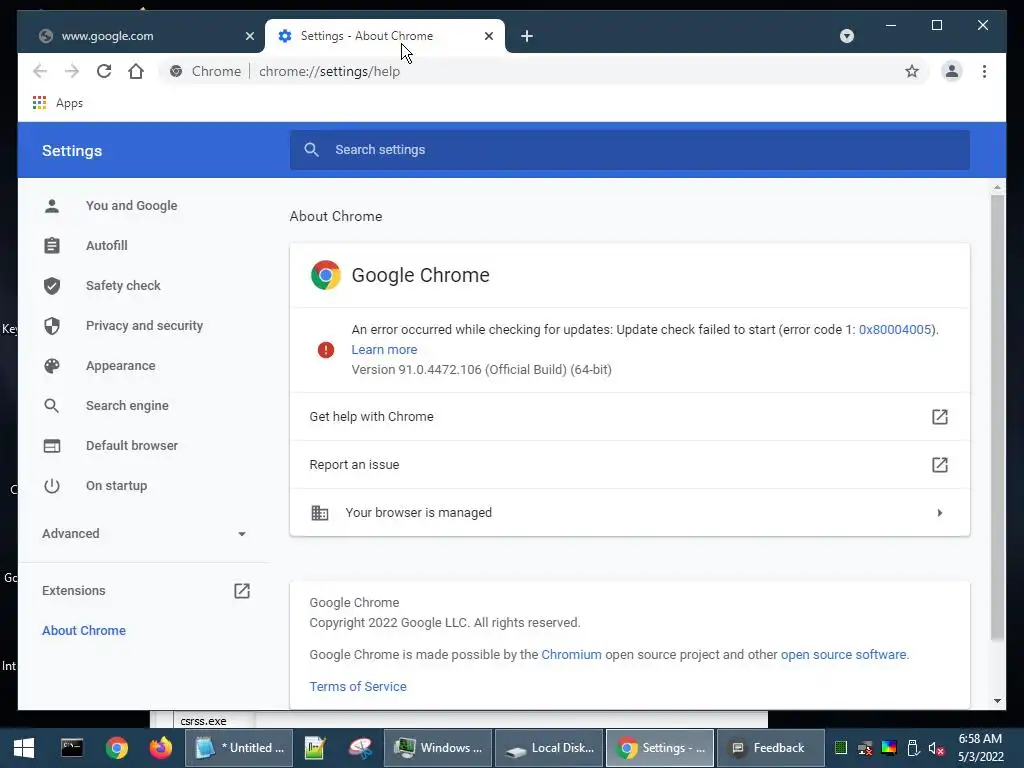
Task: Reload the current page
Action: (x=104, y=71)
